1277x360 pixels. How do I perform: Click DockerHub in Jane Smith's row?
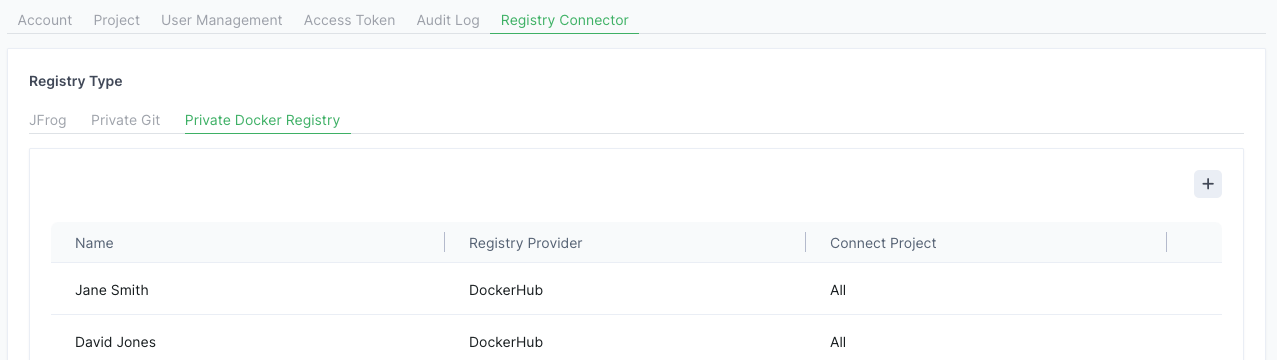coord(506,290)
